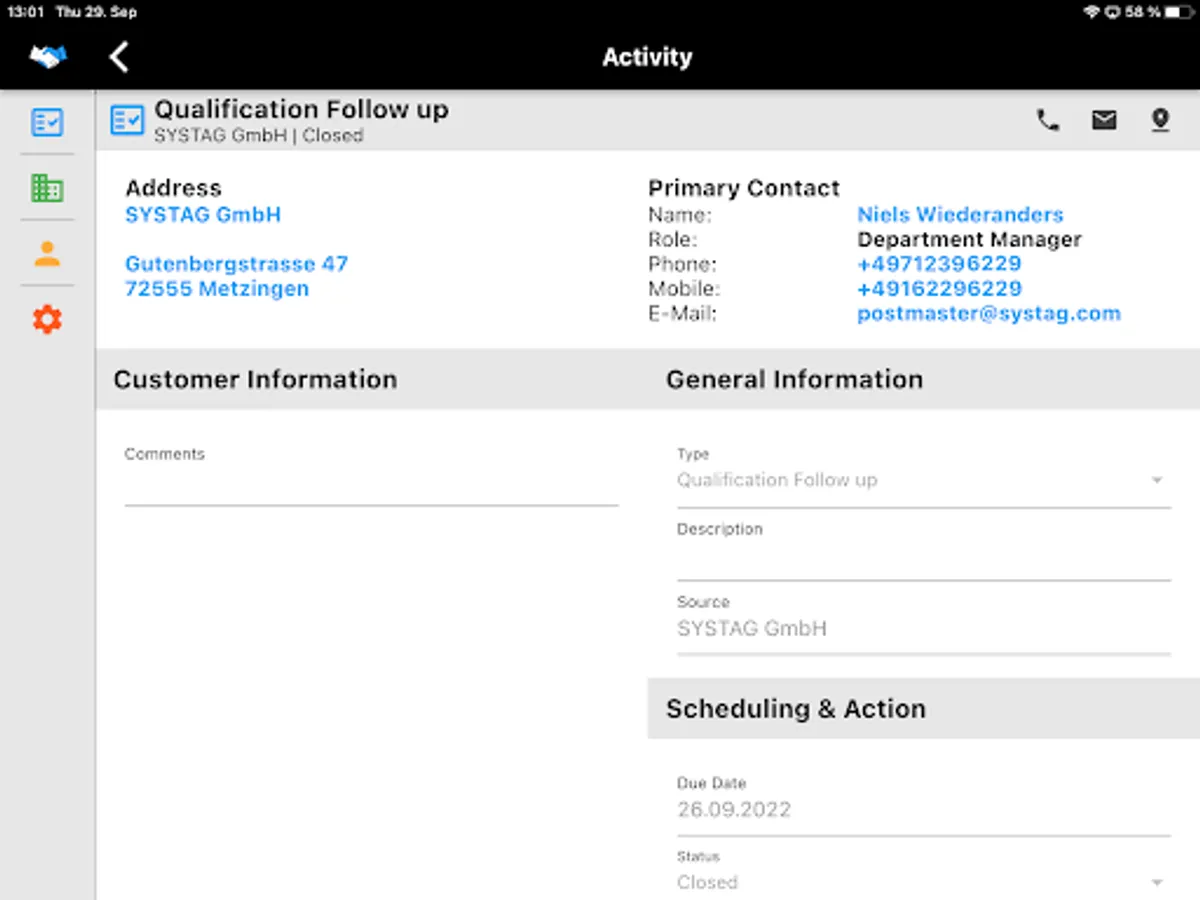Tap the map location pin icon

[1160, 121]
